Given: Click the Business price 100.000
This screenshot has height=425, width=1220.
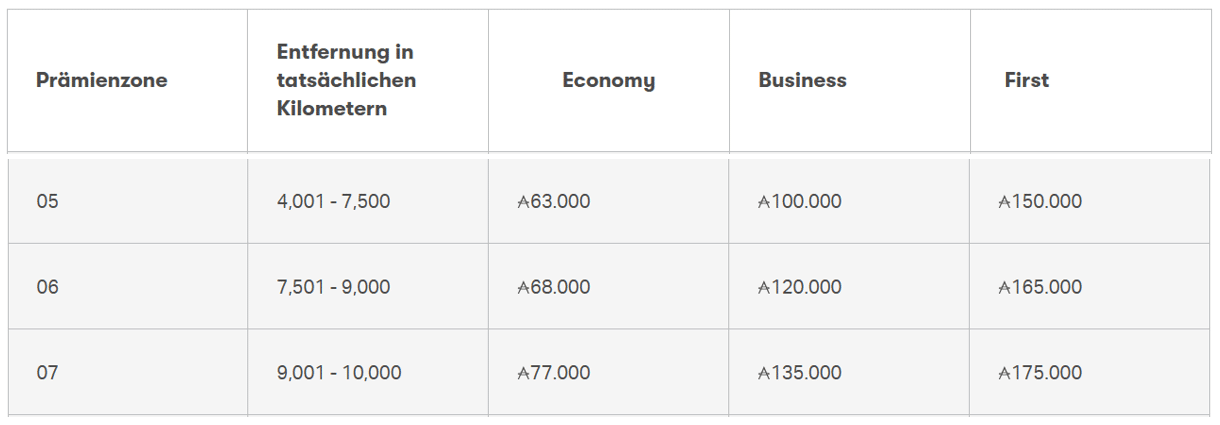Looking at the screenshot, I should pos(800,201).
